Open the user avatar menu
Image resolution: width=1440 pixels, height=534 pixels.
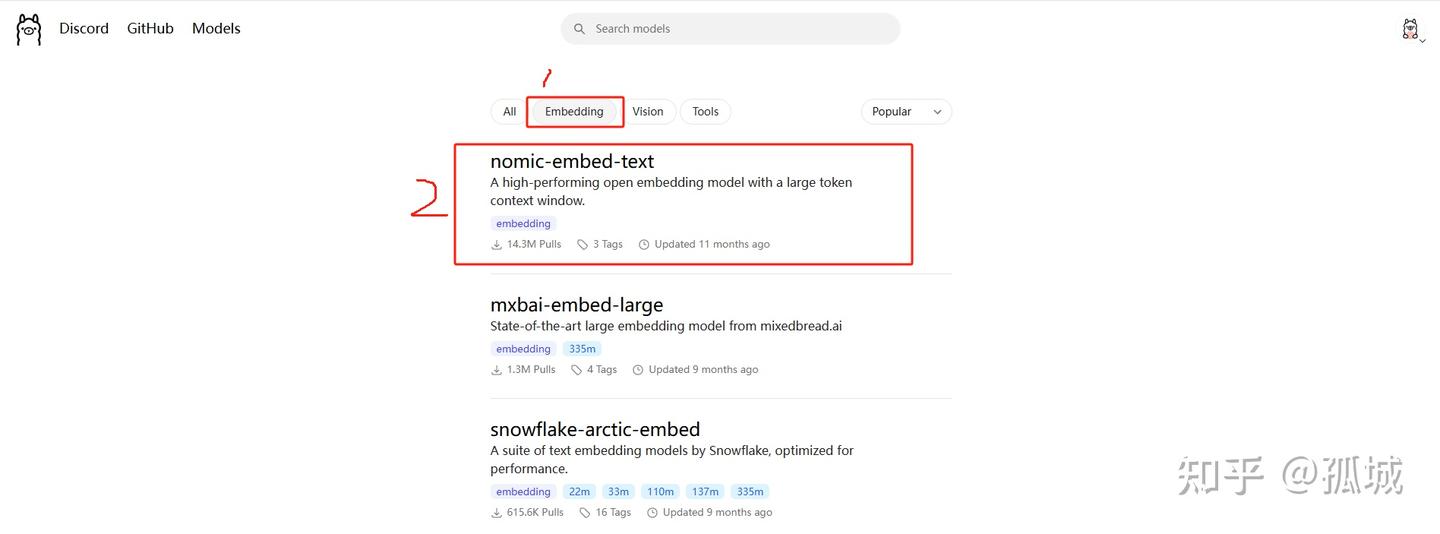click(1411, 29)
